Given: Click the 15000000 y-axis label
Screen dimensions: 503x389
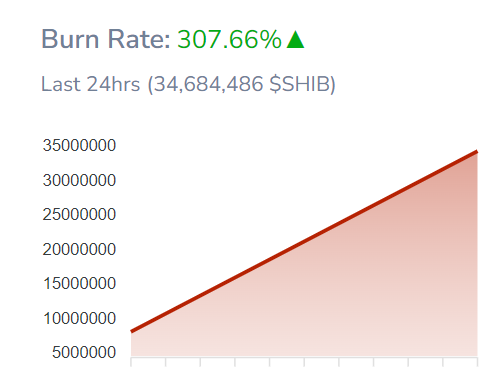Looking at the screenshot, I should [80, 283].
